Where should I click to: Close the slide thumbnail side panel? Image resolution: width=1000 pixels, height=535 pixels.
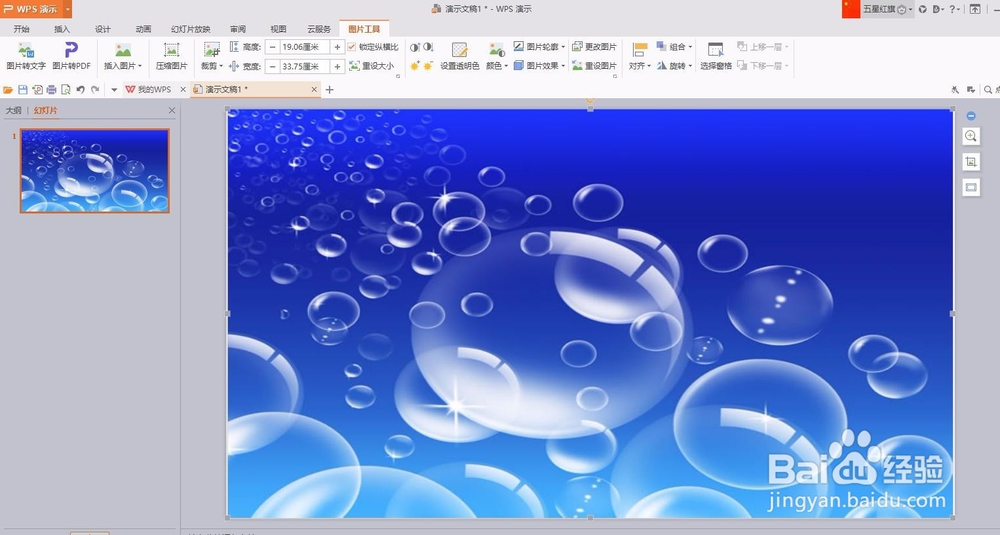tap(172, 110)
